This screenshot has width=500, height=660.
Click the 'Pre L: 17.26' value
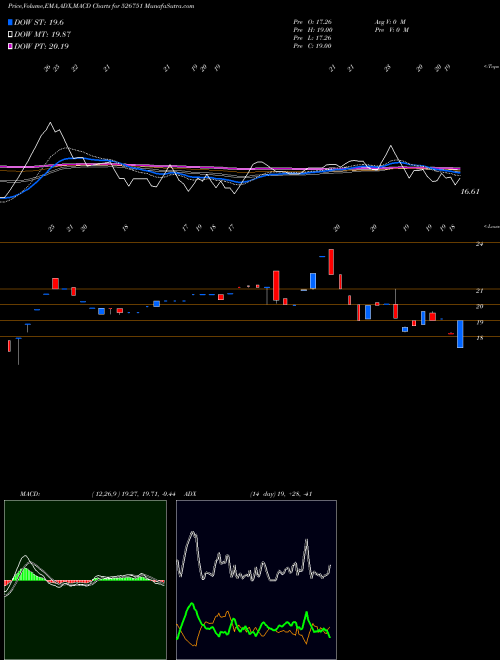(x=312, y=38)
